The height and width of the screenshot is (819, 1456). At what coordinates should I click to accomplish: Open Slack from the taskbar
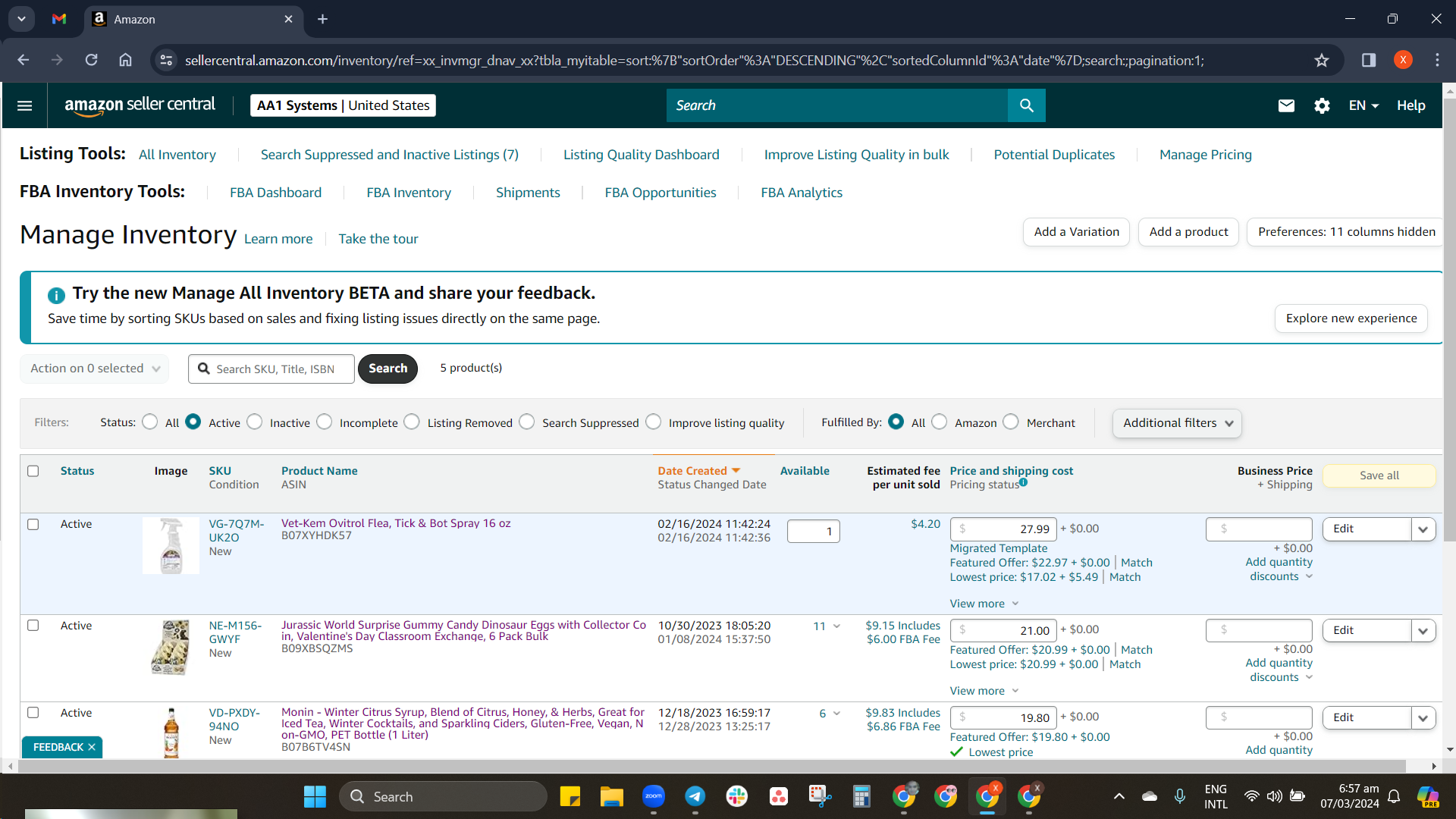(736, 796)
